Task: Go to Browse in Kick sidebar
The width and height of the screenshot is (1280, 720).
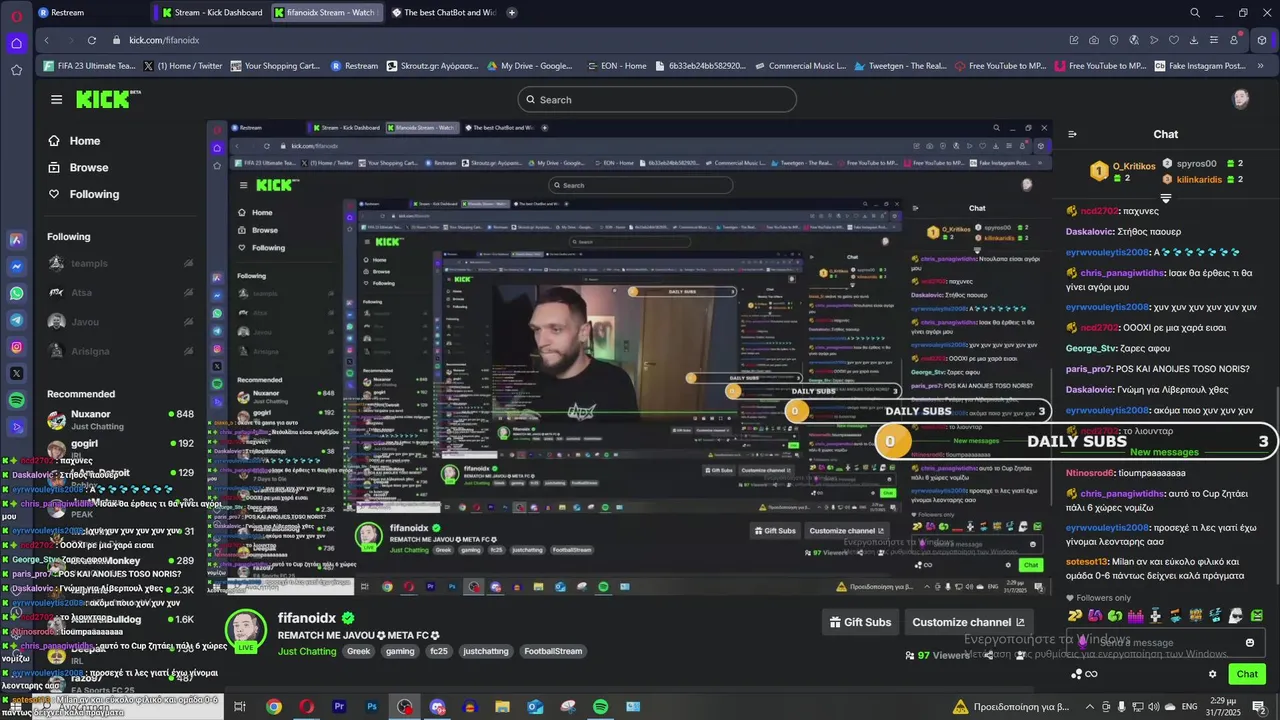Action: click(x=79, y=167)
